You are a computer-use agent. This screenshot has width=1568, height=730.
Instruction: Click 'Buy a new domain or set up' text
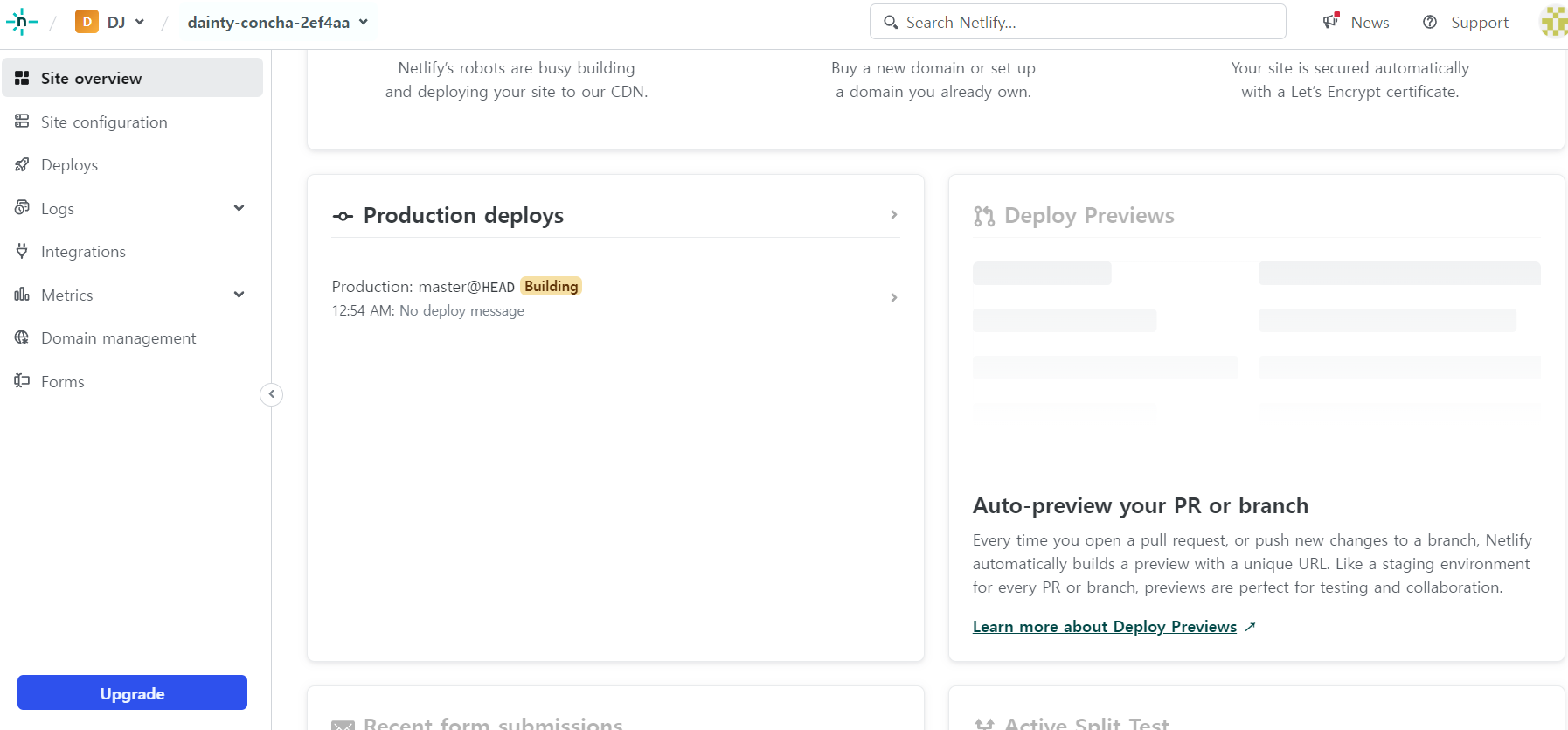[933, 68]
